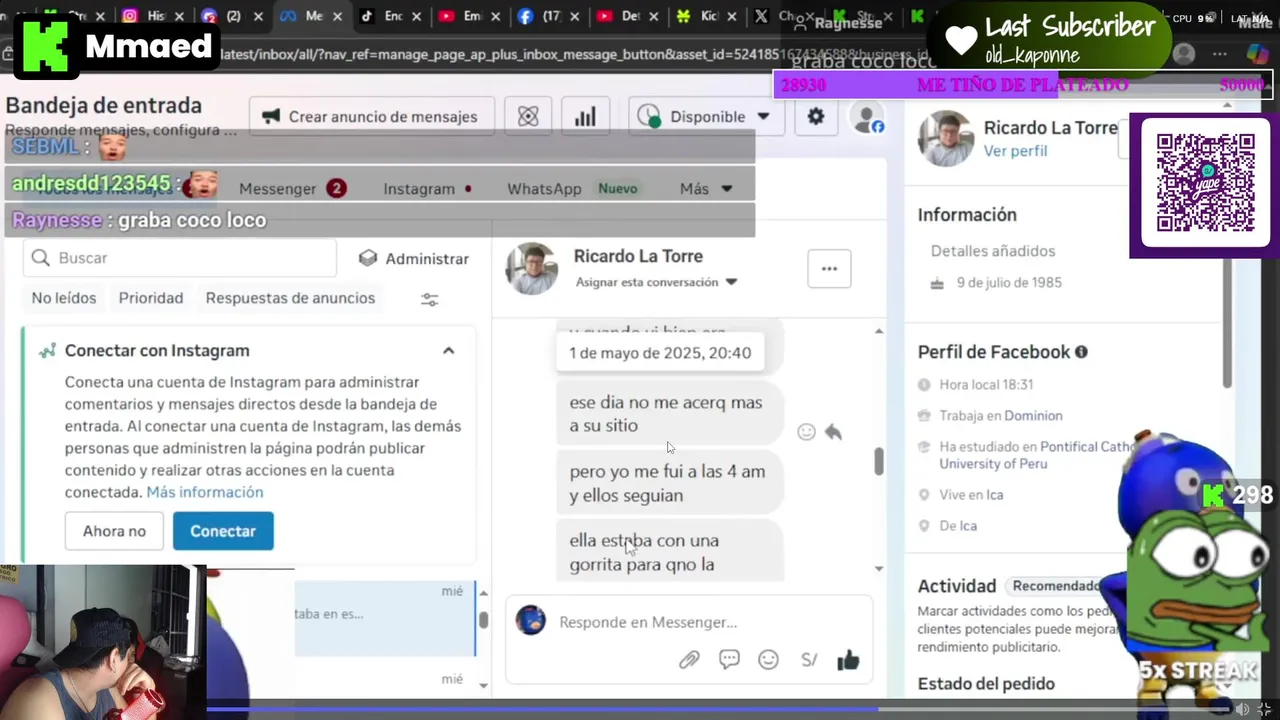Viewport: 1280px width, 720px height.
Task: Click the Buscar search field
Action: (180, 258)
